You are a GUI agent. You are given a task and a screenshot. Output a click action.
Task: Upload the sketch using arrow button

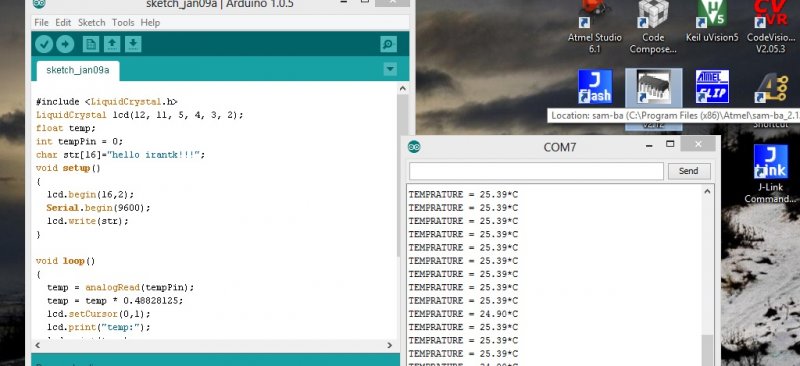pos(65,44)
